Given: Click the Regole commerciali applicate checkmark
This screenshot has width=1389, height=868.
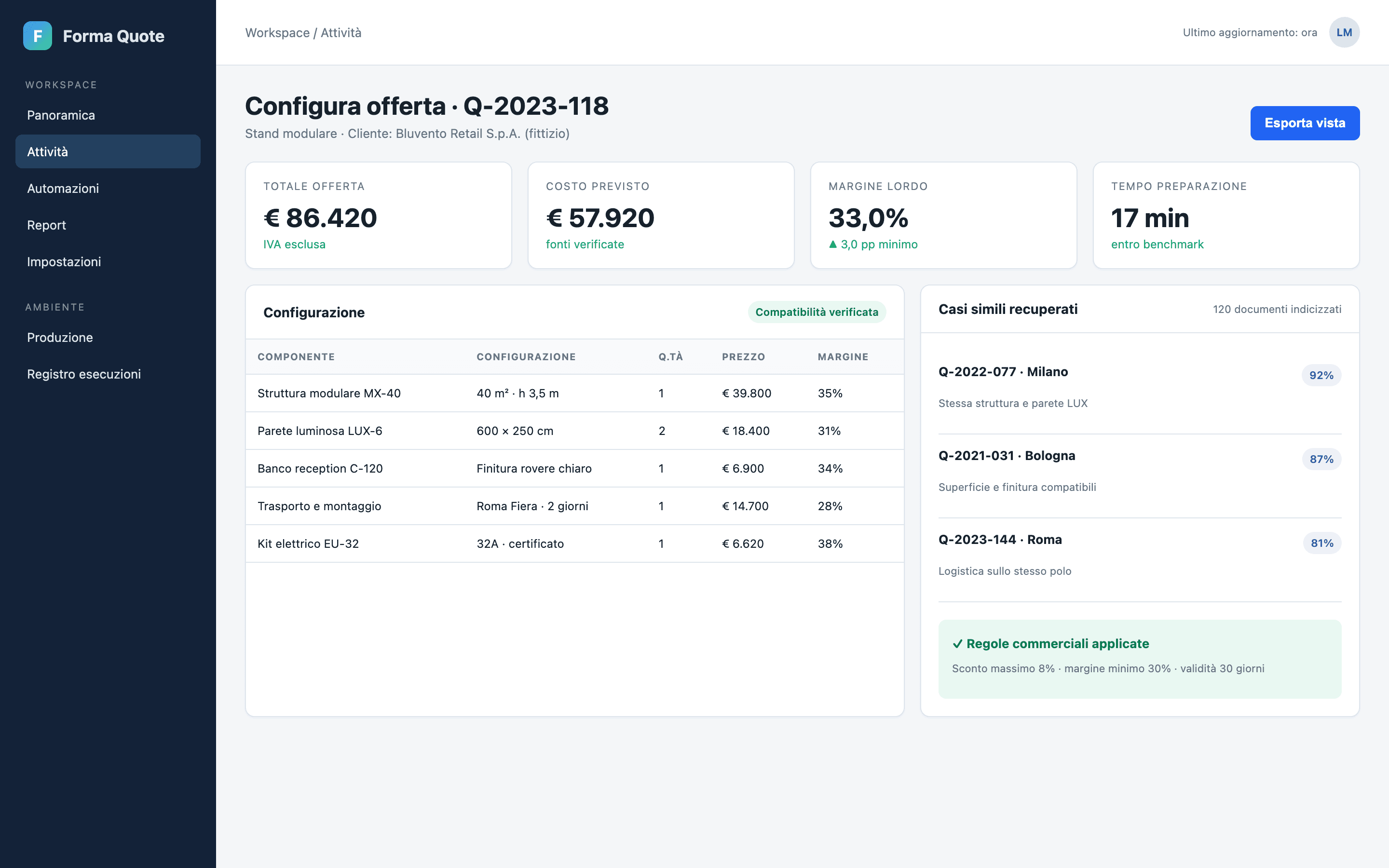Looking at the screenshot, I should (957, 644).
